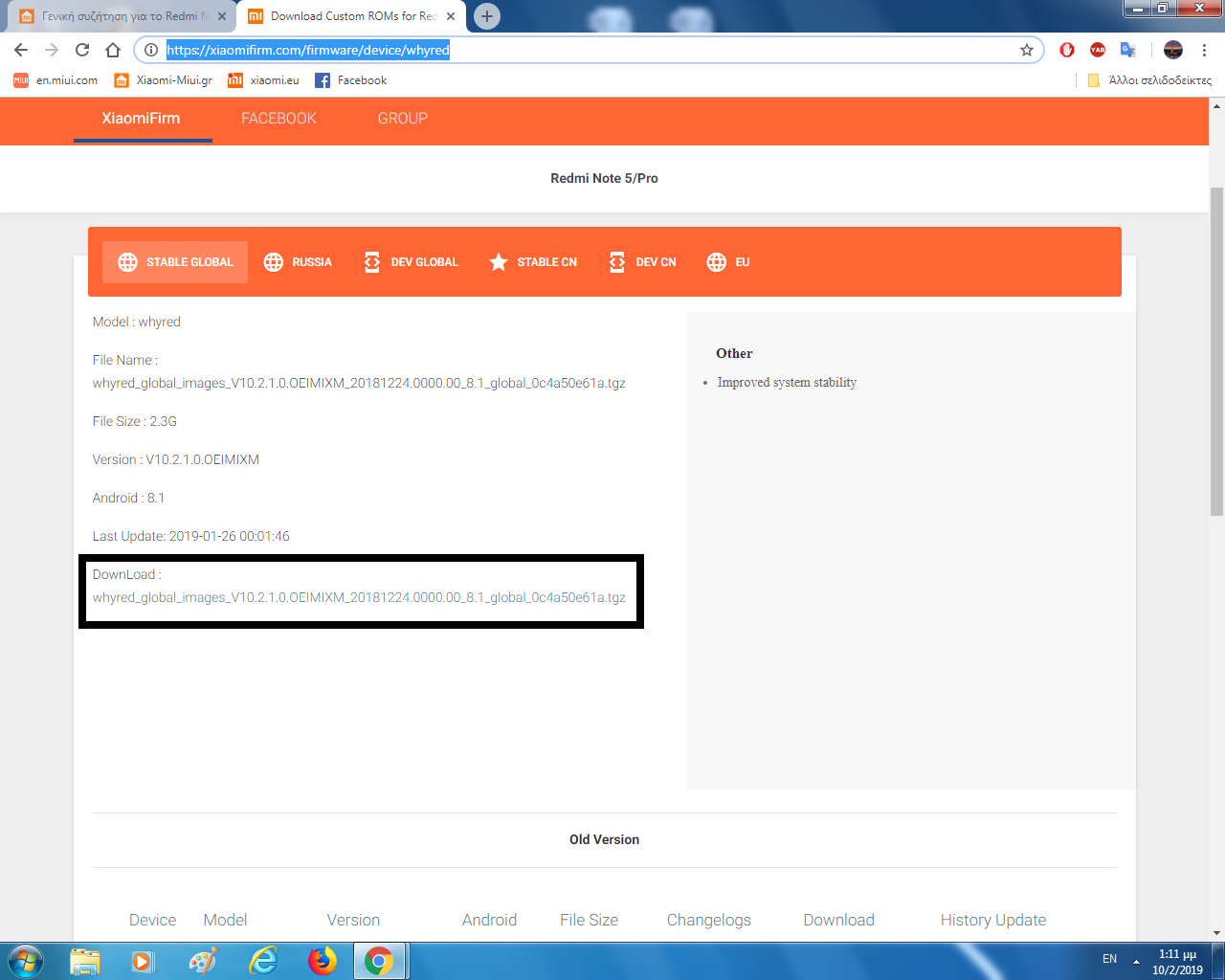Open the Chrome three-dot menu
Viewport: 1225px width, 980px height.
(1205, 50)
